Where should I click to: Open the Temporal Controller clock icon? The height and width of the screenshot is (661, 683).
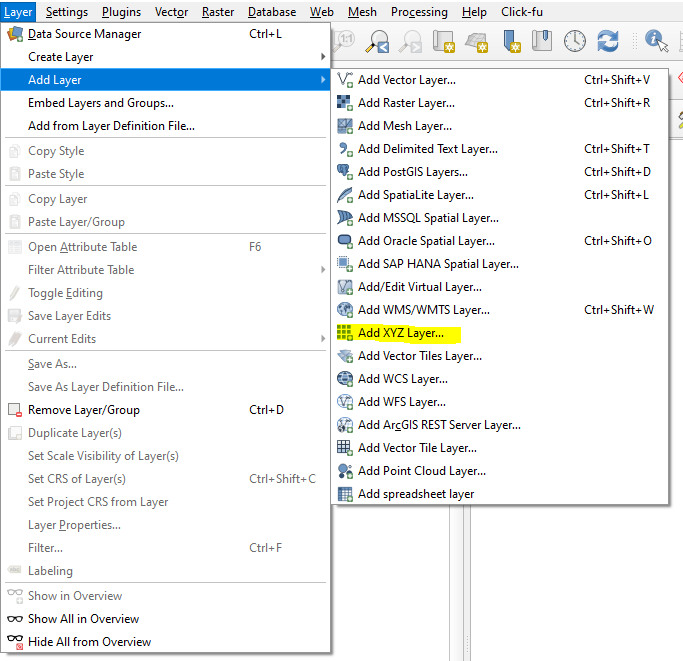point(575,41)
